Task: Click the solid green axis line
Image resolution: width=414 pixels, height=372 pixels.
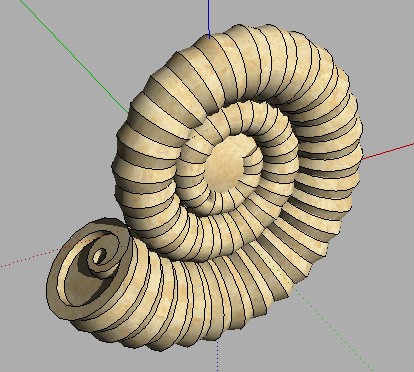Action: pyautogui.click(x=74, y=57)
